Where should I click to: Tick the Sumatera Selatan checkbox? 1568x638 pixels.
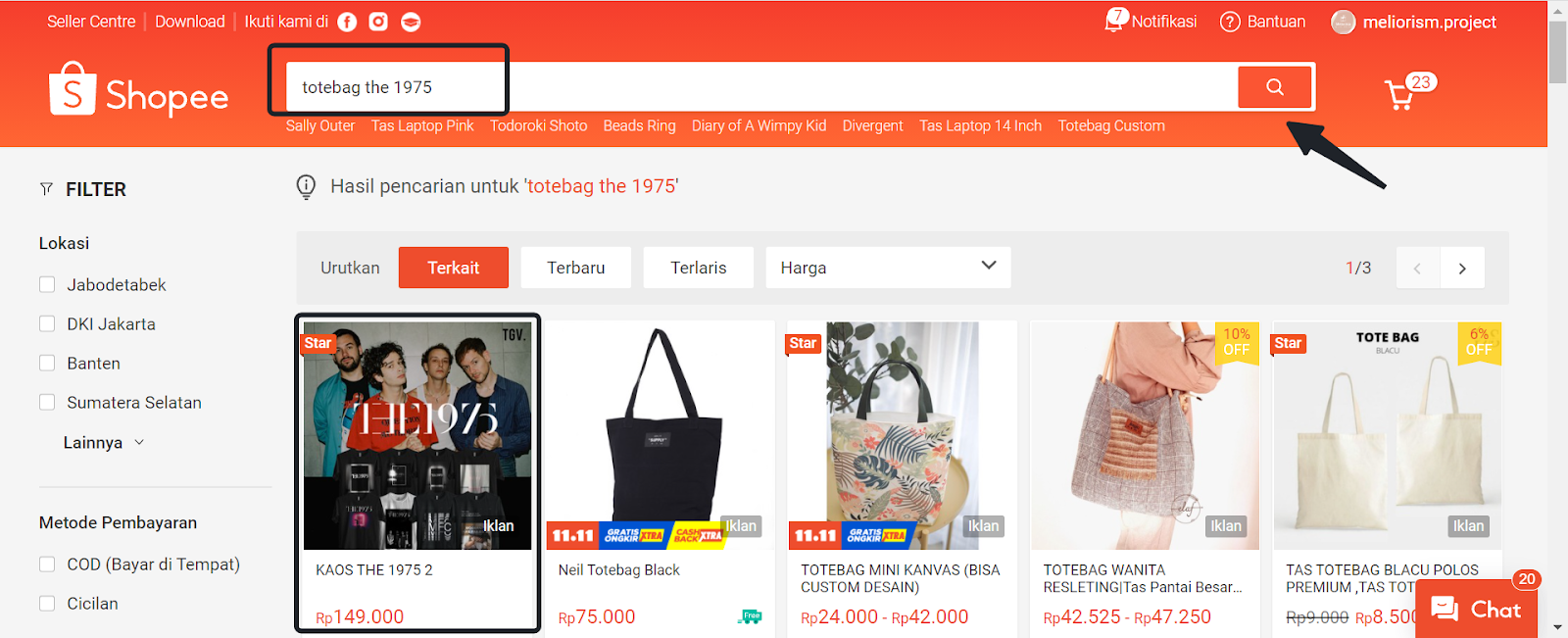click(x=47, y=402)
